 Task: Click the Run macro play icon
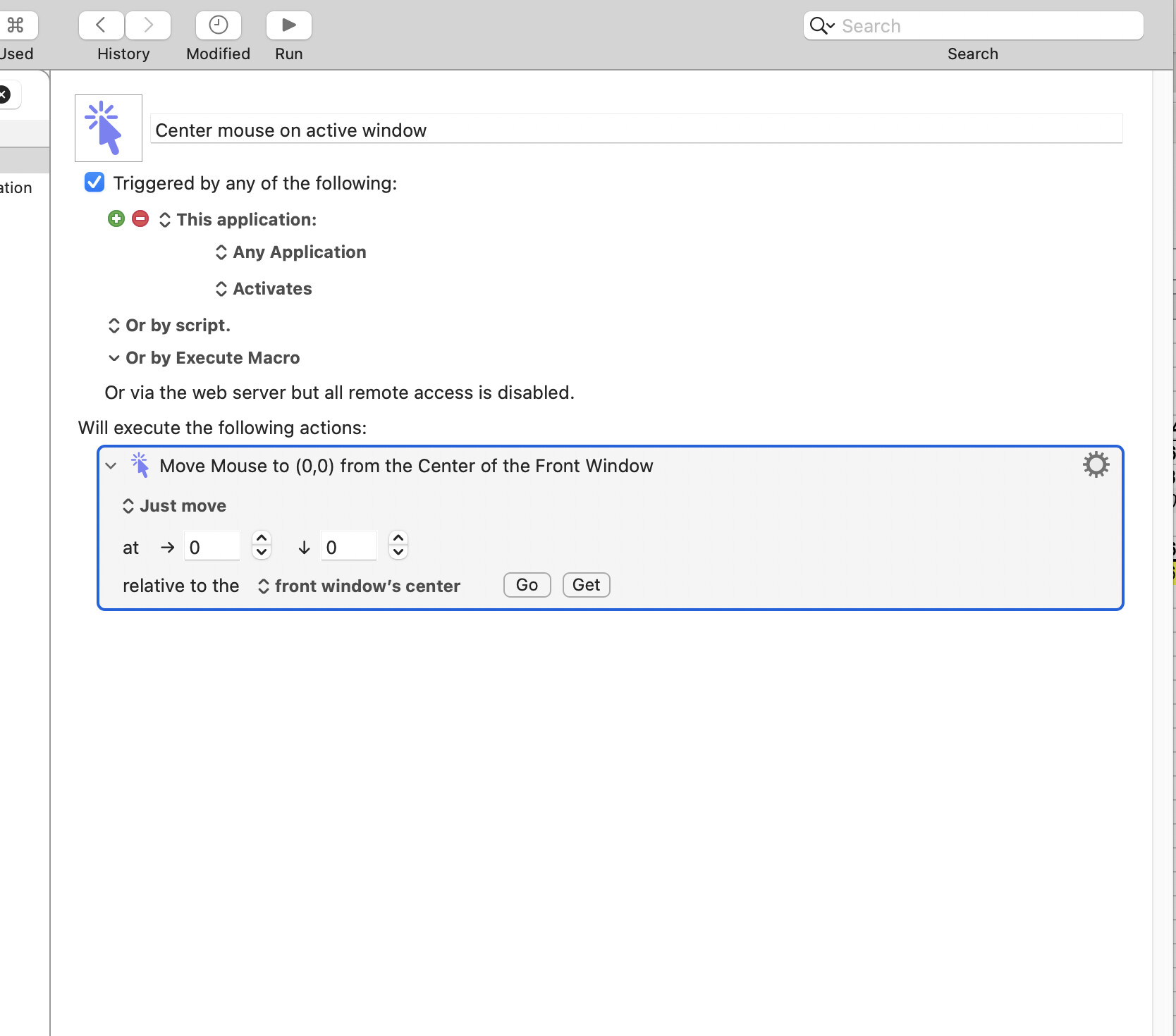coord(288,25)
